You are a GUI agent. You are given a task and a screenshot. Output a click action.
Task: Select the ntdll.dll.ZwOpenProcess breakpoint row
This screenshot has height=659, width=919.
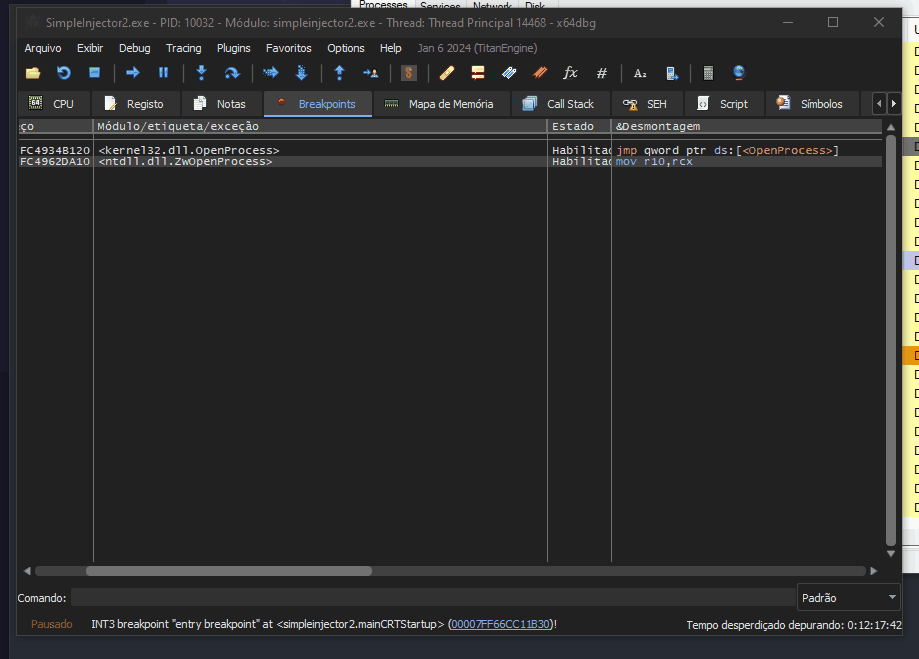tap(185, 162)
